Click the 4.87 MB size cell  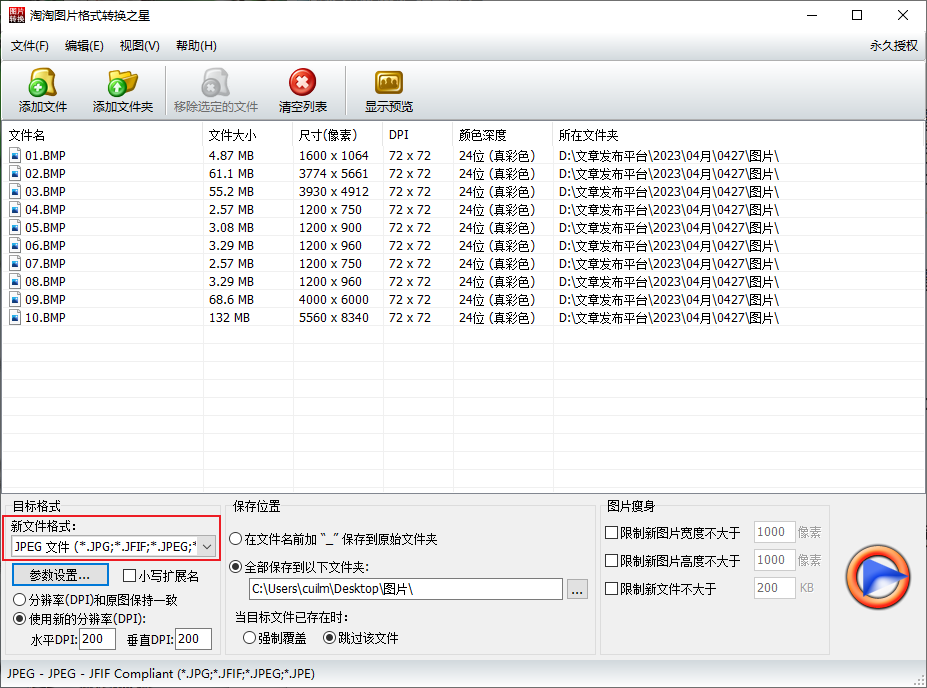tap(231, 156)
